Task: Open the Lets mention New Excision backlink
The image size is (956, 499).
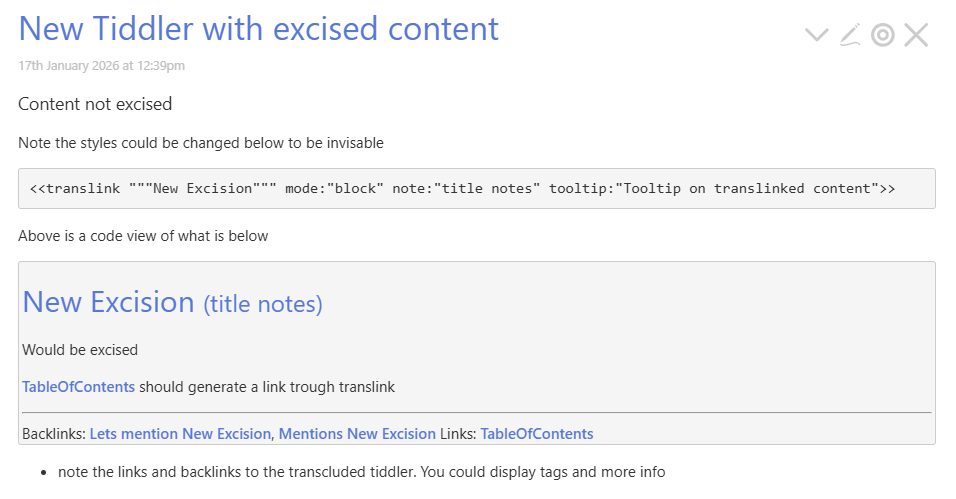Action: (x=180, y=434)
